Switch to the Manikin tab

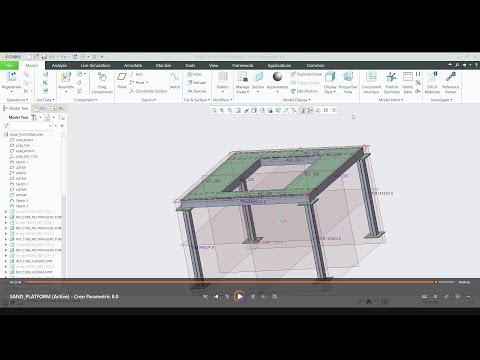pos(163,65)
